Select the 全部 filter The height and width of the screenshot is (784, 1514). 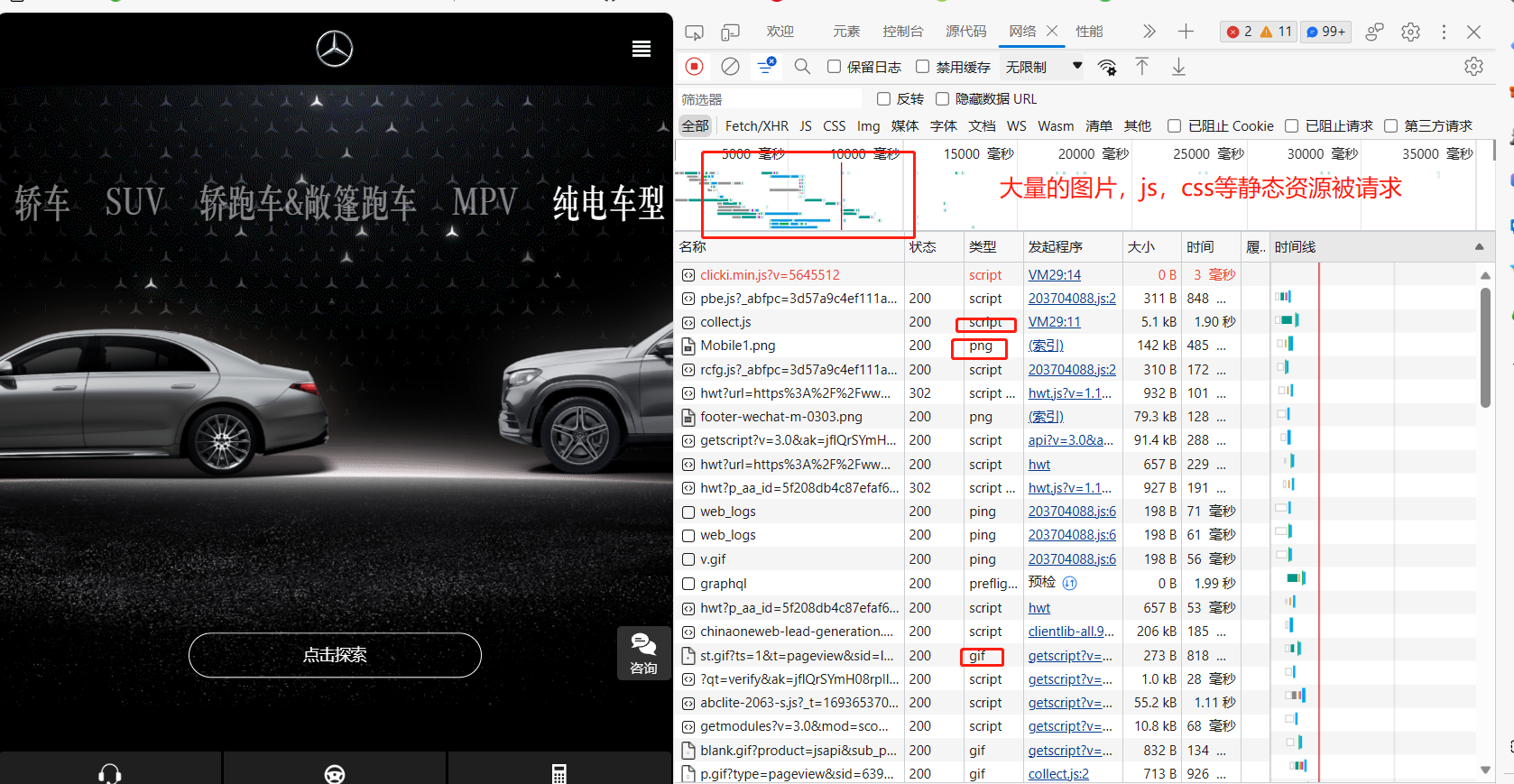click(x=695, y=126)
